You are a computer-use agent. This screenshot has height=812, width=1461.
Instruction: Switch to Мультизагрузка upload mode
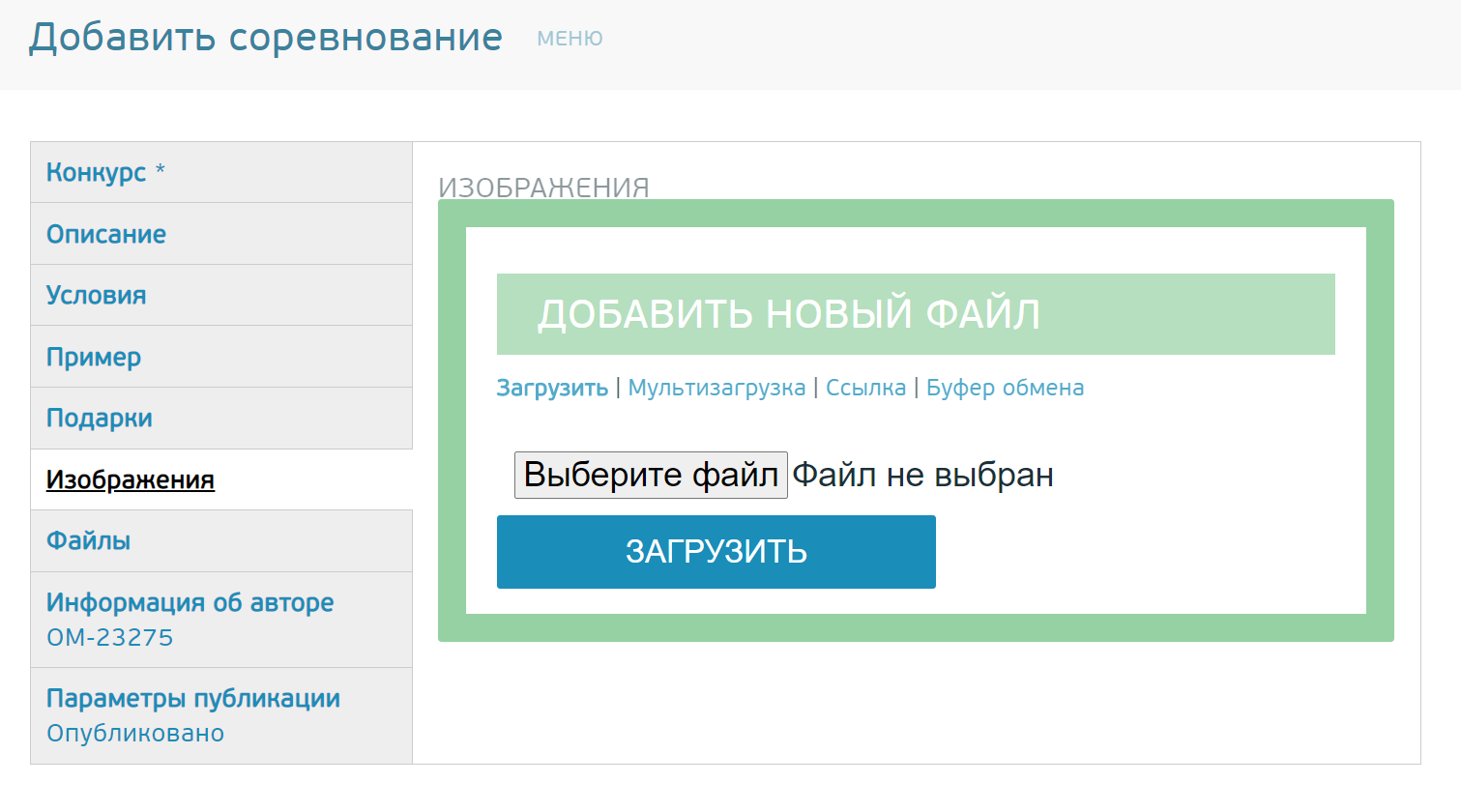[716, 388]
